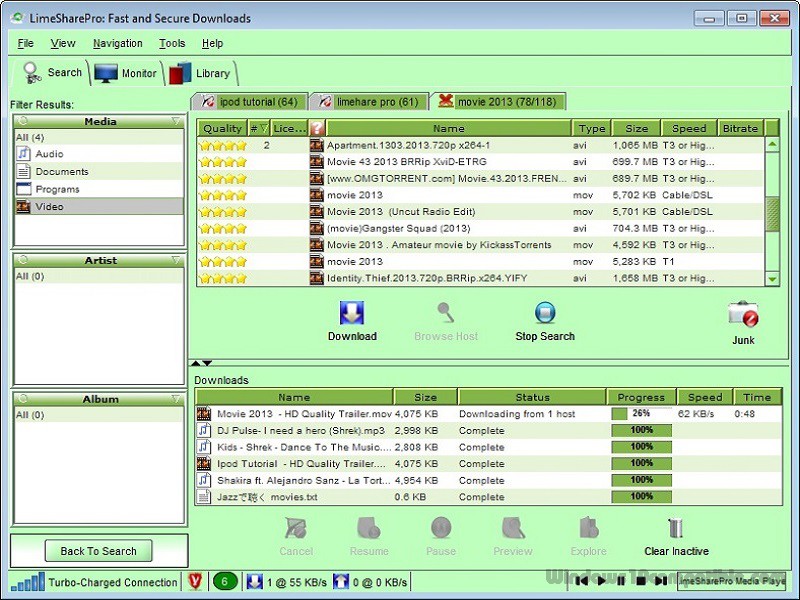Click the Back To Search button
The image size is (800, 600).
[98, 551]
